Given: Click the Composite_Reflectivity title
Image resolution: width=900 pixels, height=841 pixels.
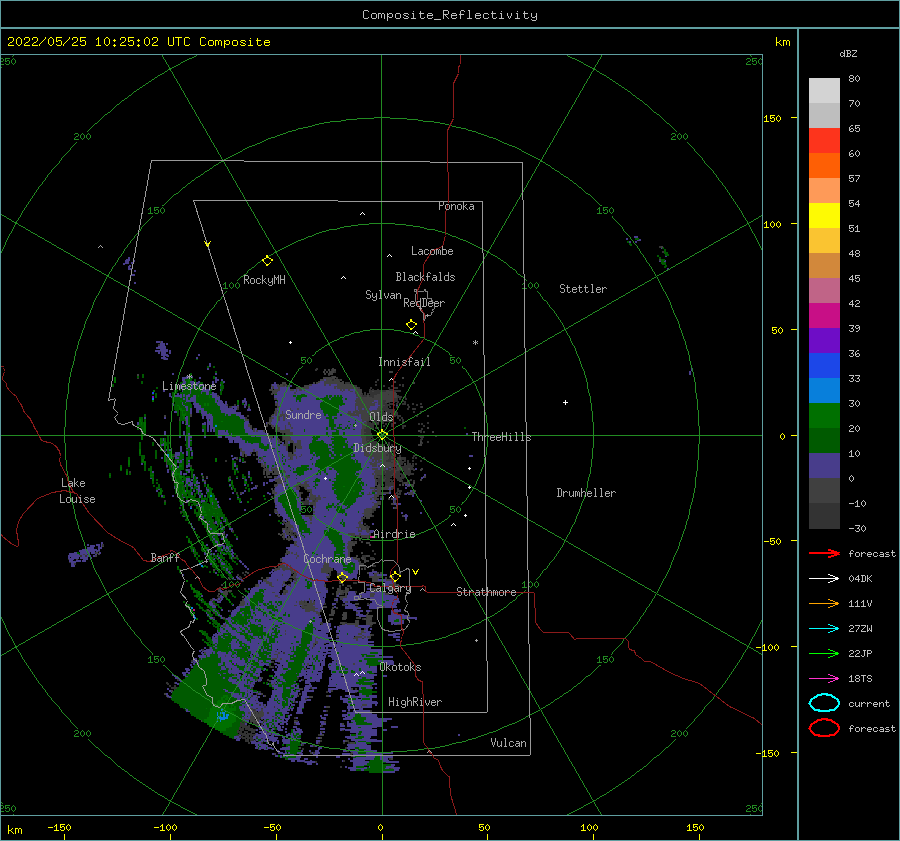Looking at the screenshot, I should click(x=450, y=15).
